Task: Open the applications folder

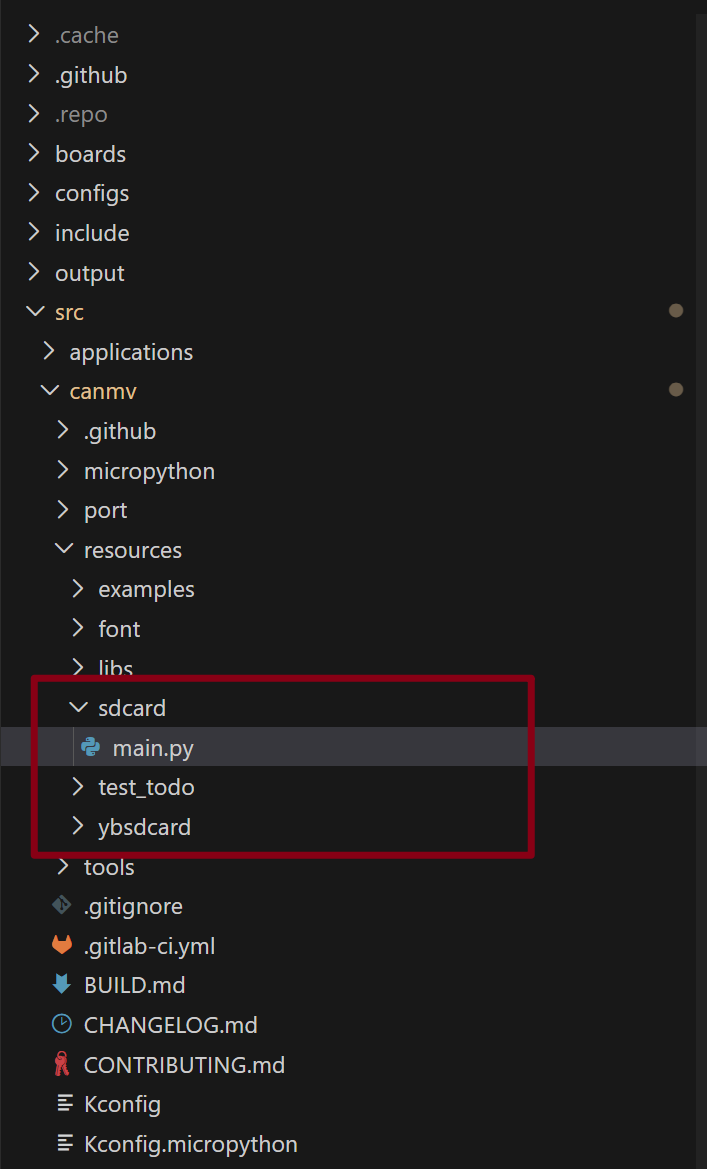Action: (x=131, y=352)
